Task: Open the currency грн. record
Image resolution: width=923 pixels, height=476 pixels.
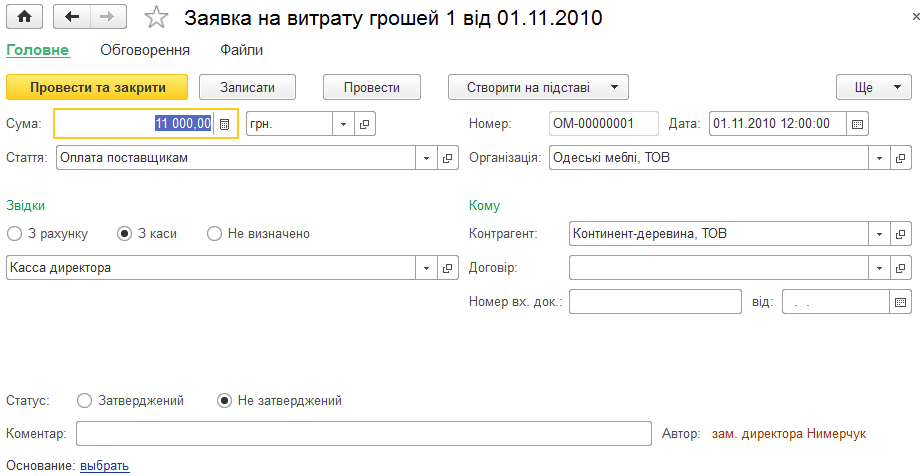Action: point(364,124)
